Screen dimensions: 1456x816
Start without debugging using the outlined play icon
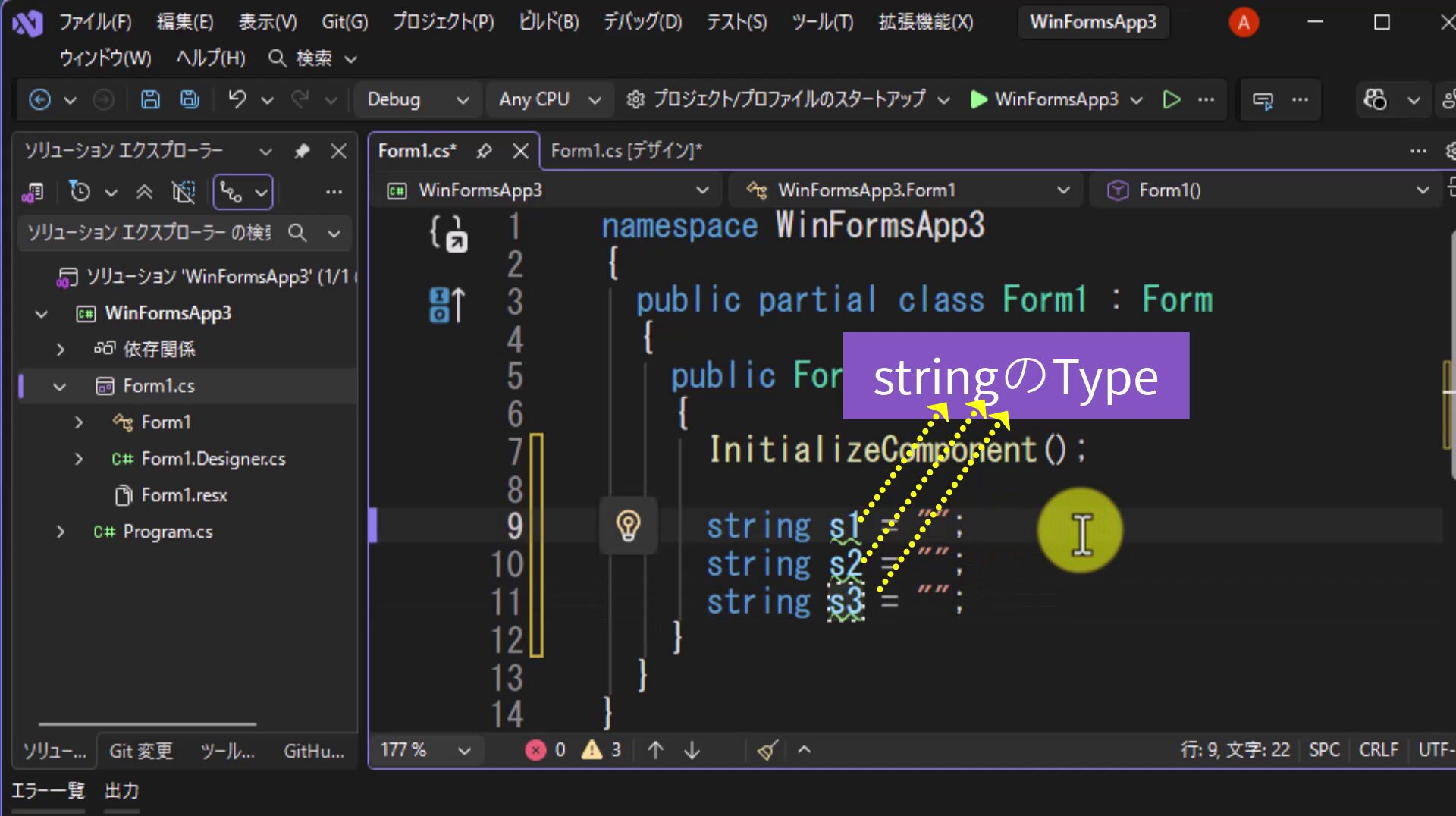[1171, 99]
